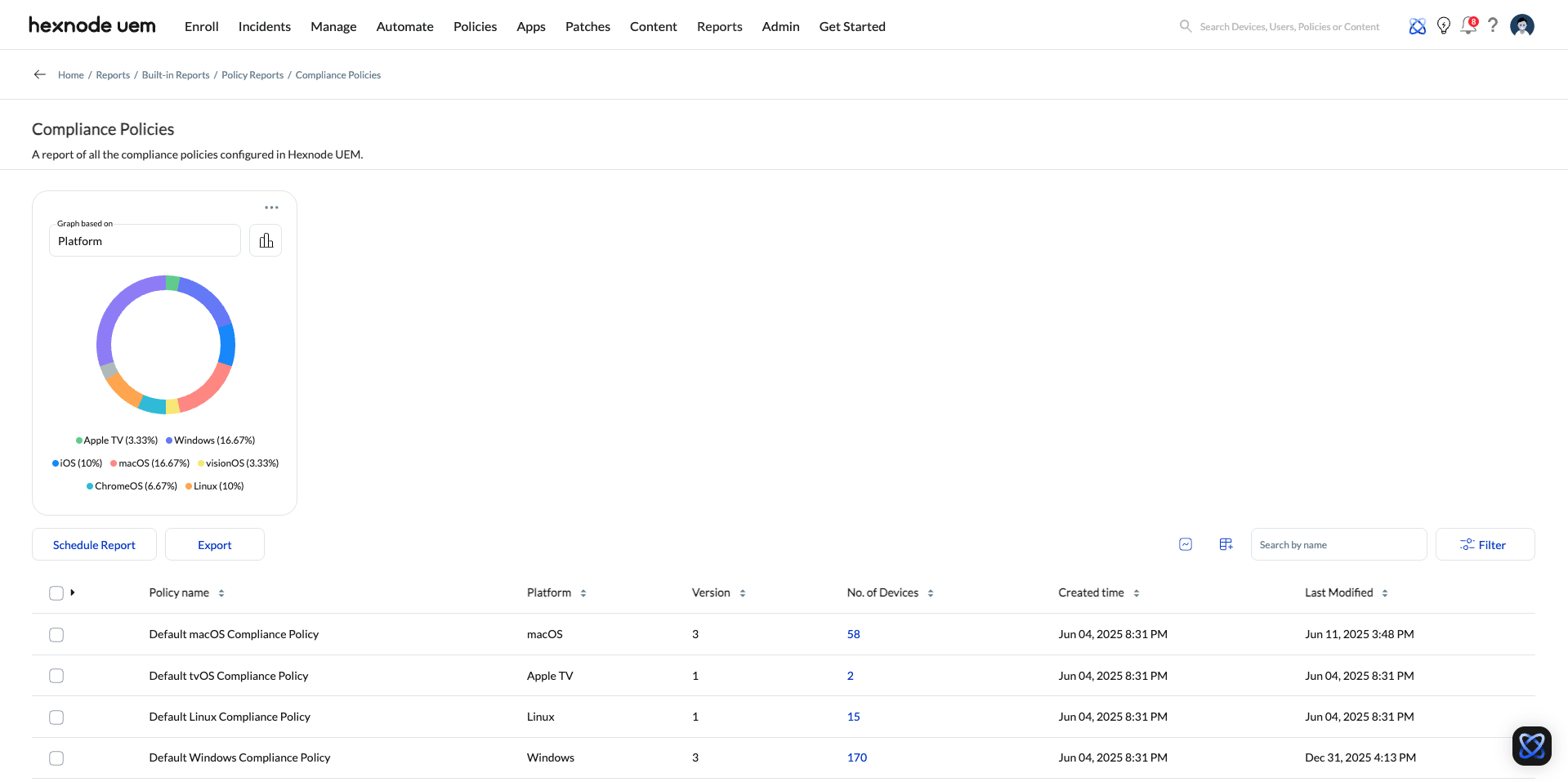
Task: Open the Graph based on Platform dropdown
Action: (145, 241)
